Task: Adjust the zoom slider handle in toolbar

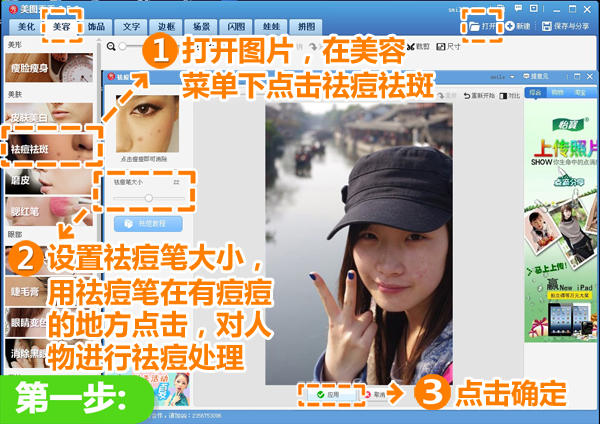Action: 122,46
